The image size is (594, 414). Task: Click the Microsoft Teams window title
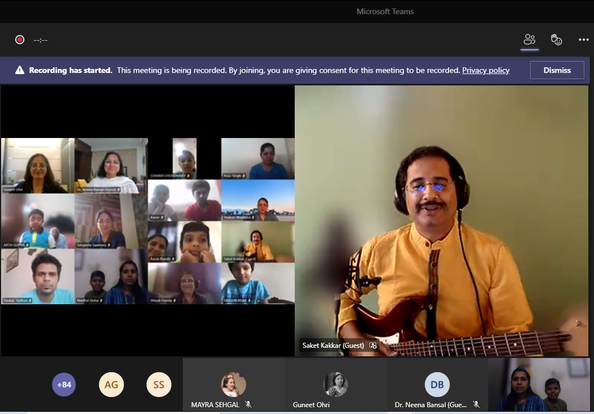point(385,11)
